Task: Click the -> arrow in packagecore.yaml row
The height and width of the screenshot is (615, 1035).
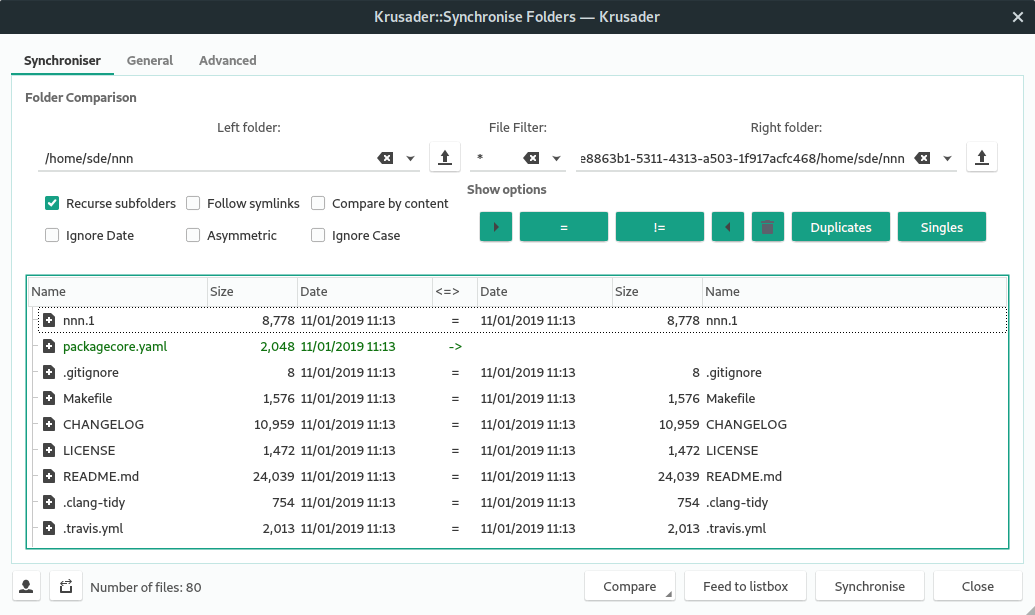Action: click(x=455, y=346)
